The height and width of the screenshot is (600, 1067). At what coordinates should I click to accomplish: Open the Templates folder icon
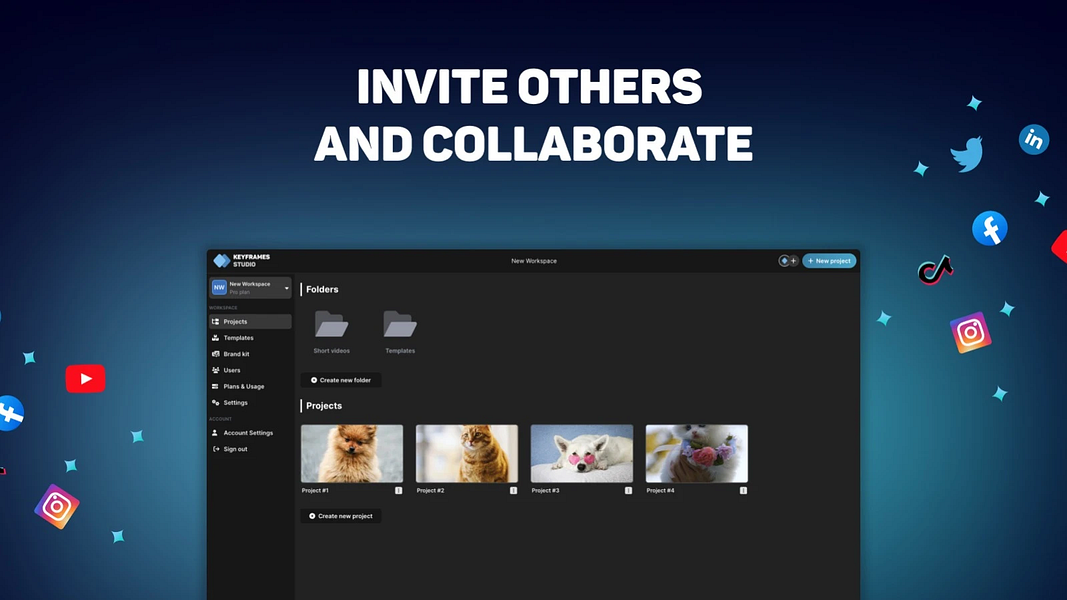click(400, 324)
